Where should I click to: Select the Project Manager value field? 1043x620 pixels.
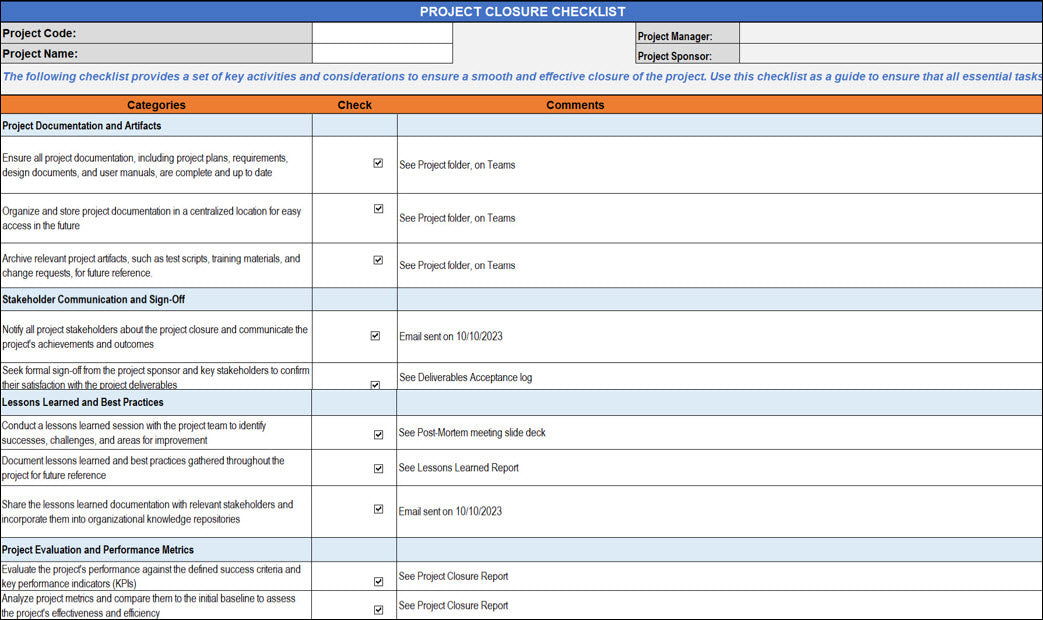tap(890, 35)
